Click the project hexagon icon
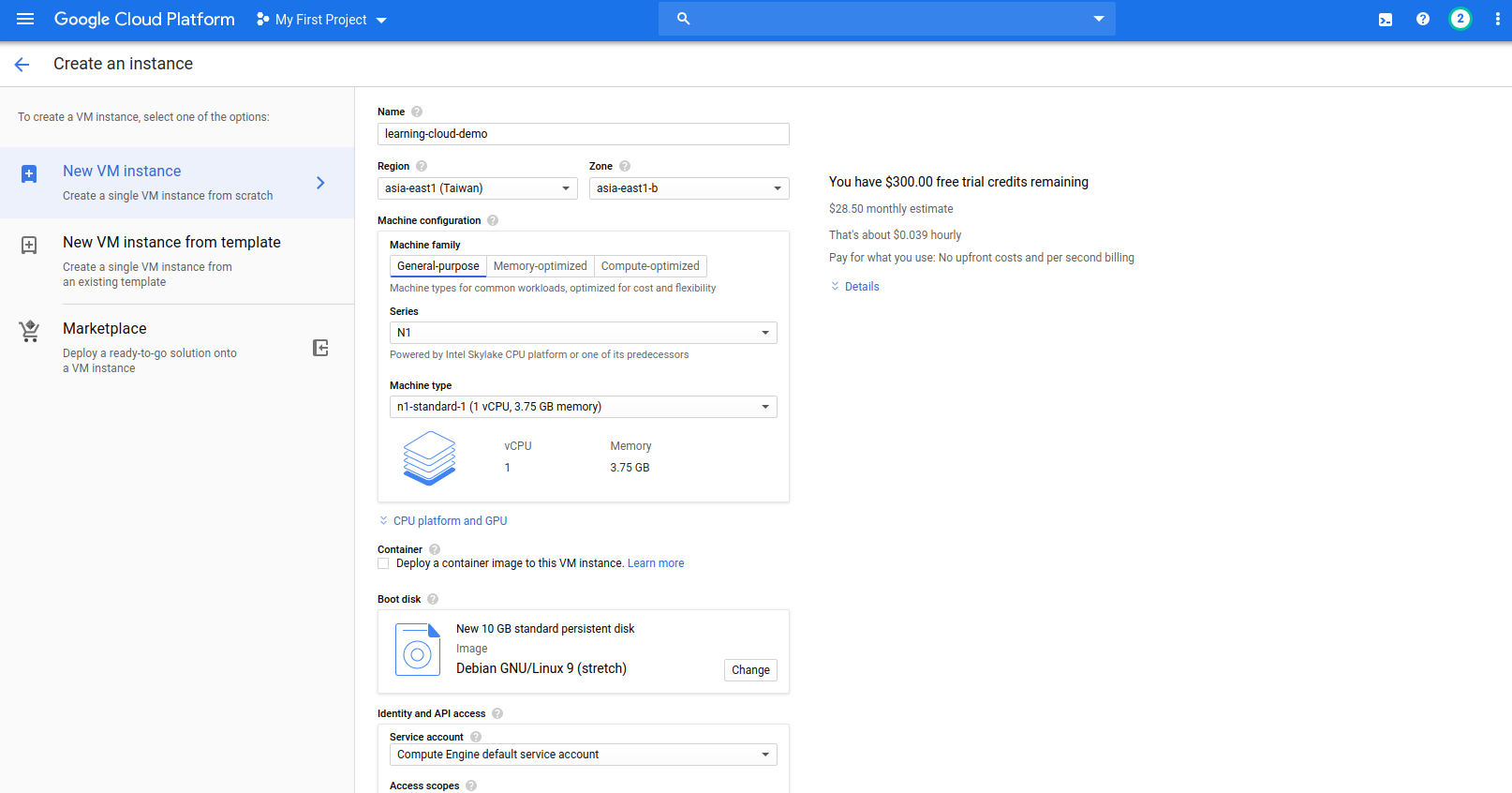The height and width of the screenshot is (793, 1512). pos(262,19)
